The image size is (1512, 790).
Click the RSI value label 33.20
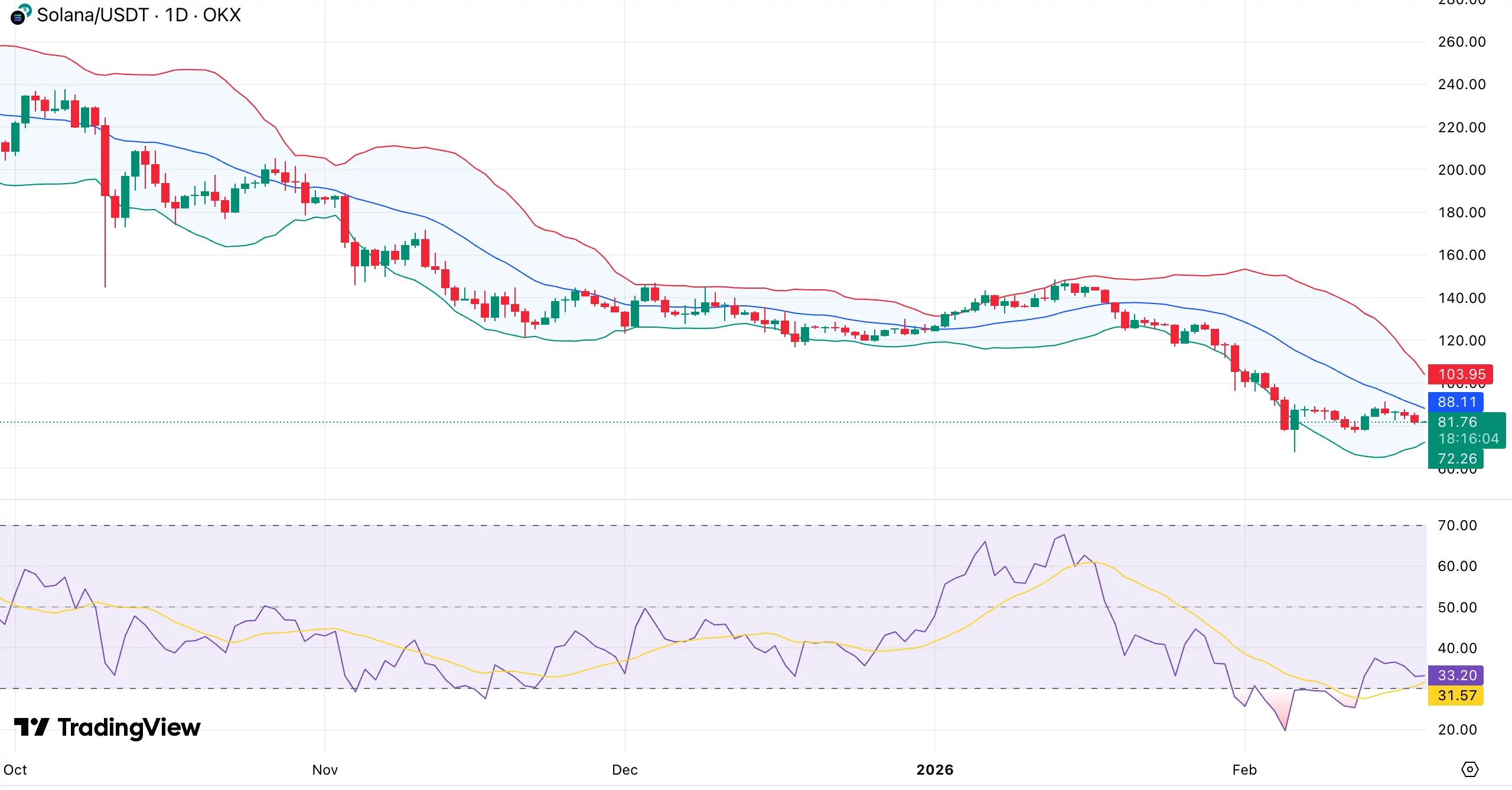pyautogui.click(x=1456, y=675)
